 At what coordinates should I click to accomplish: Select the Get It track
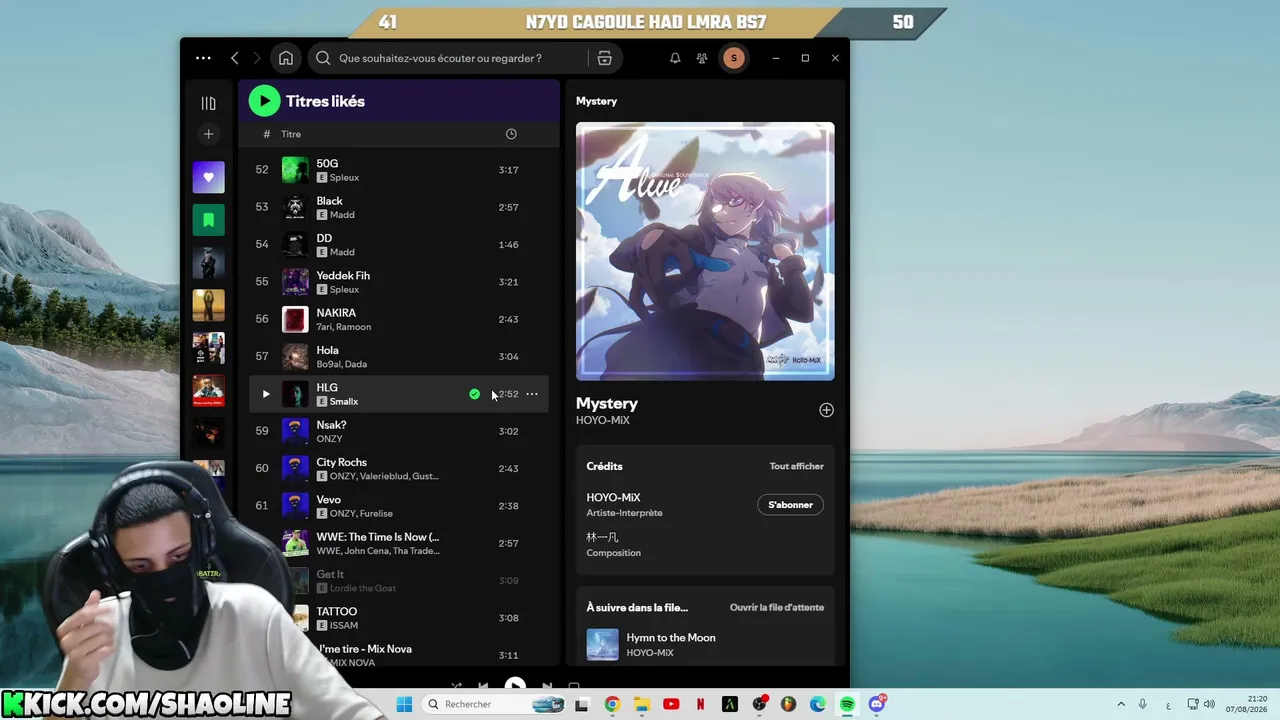point(399,580)
